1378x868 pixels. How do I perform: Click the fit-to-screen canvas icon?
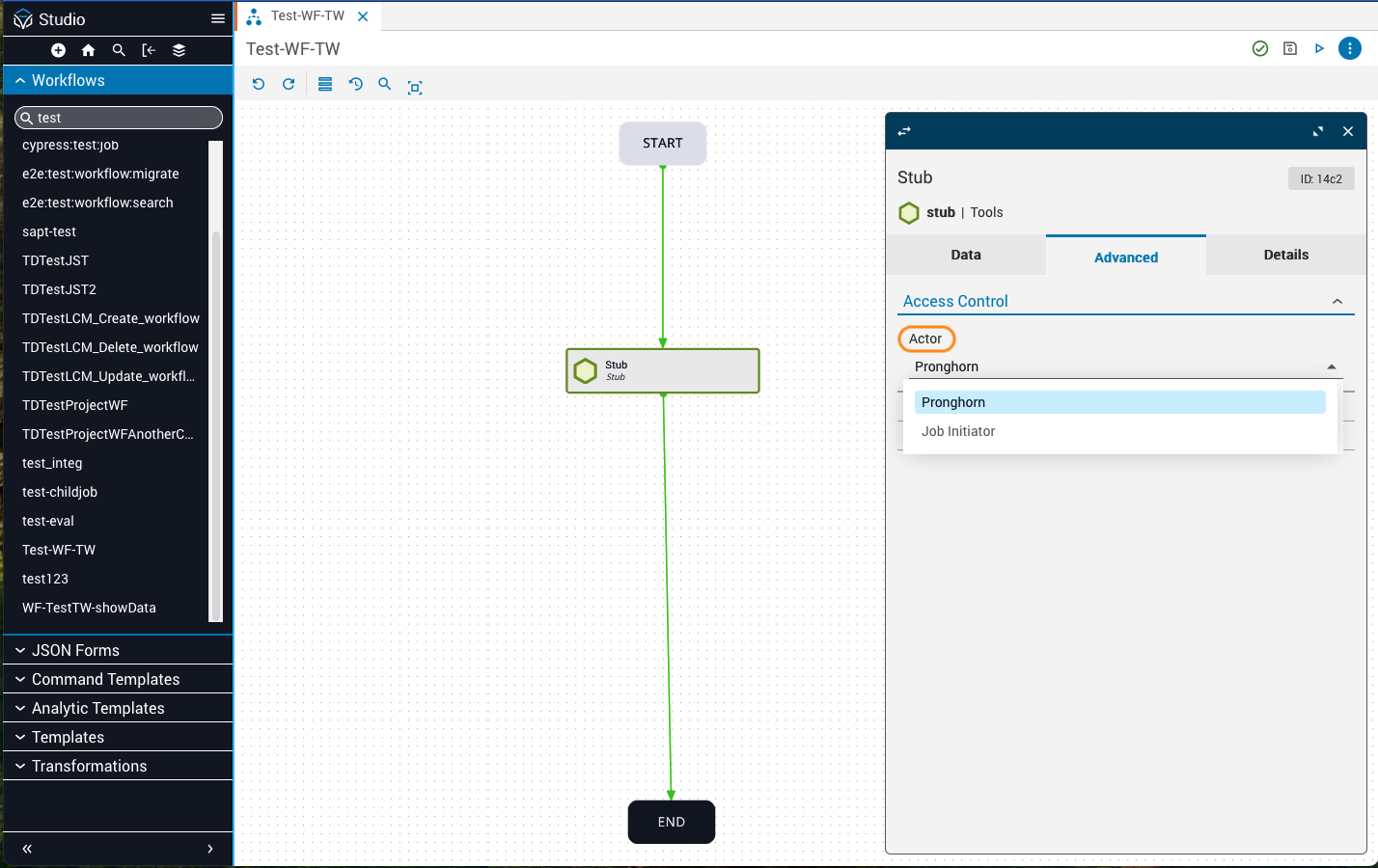[415, 87]
